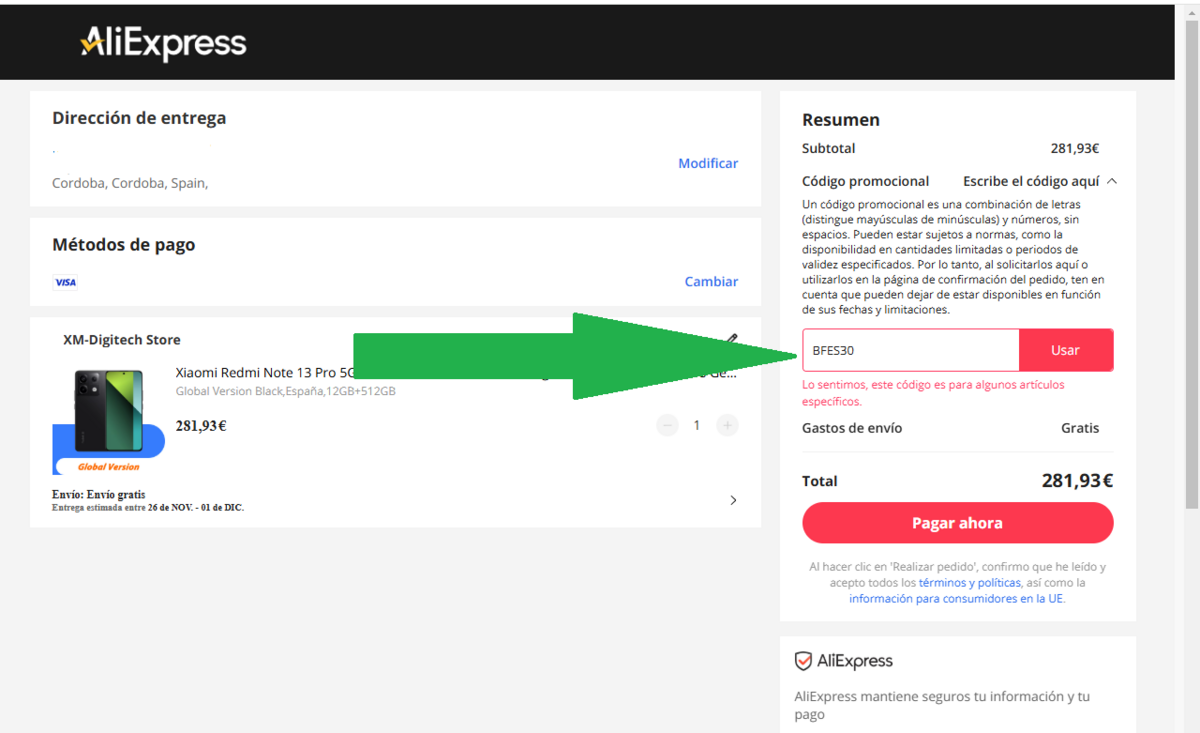Click the VISA card icon
This screenshot has height=733, width=1200.
coord(65,282)
